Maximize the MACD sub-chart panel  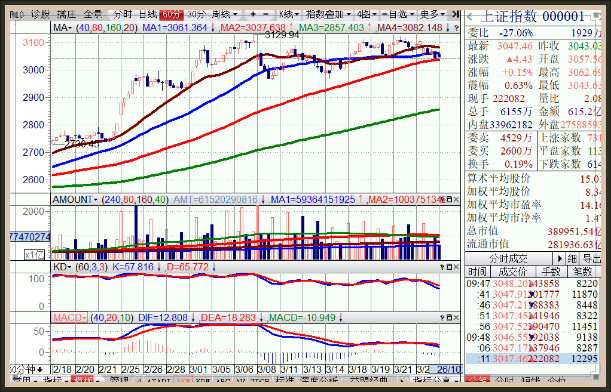[449, 318]
